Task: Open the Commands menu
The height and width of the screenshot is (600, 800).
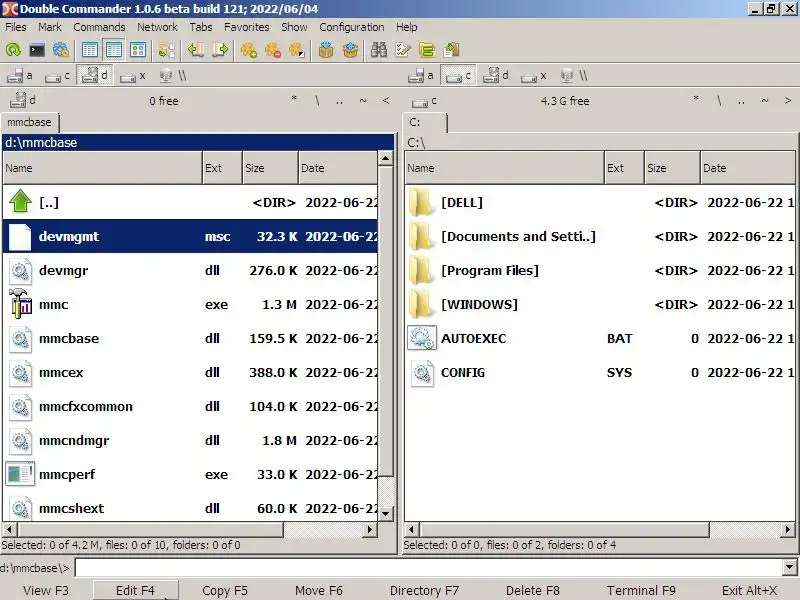Action: (99, 27)
